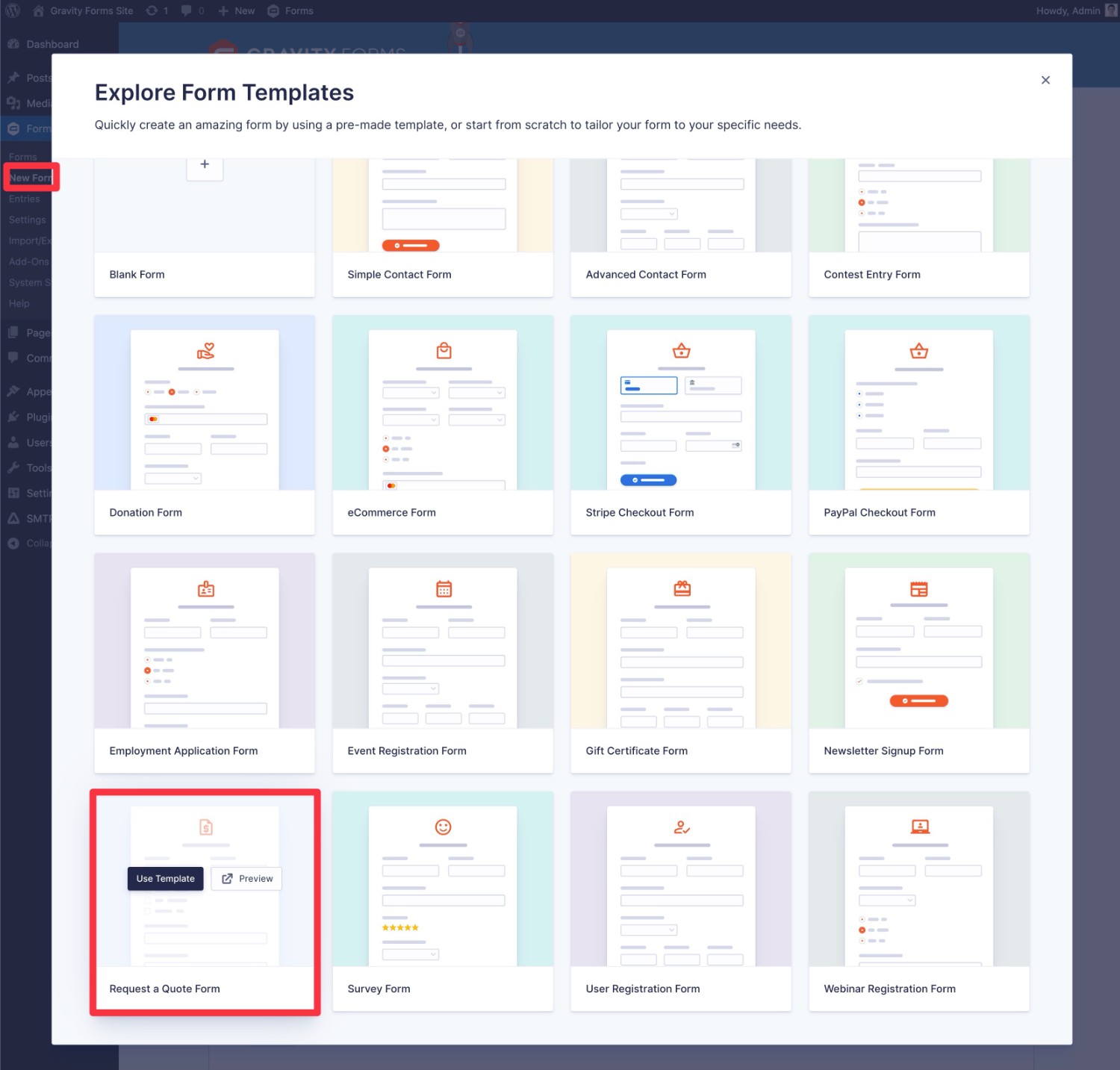This screenshot has height=1070, width=1120.
Task: Click the eCommerce Form shopping bag icon
Action: pos(444,350)
